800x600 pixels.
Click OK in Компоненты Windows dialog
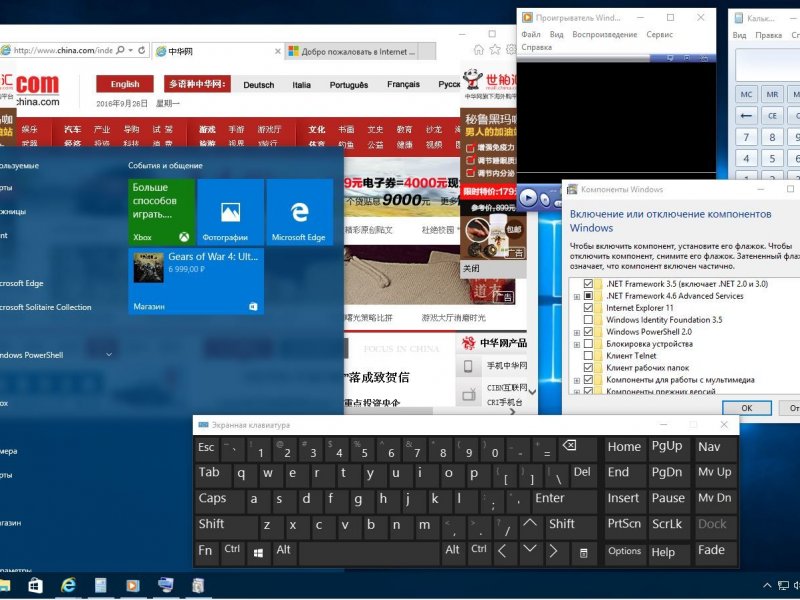tap(746, 408)
